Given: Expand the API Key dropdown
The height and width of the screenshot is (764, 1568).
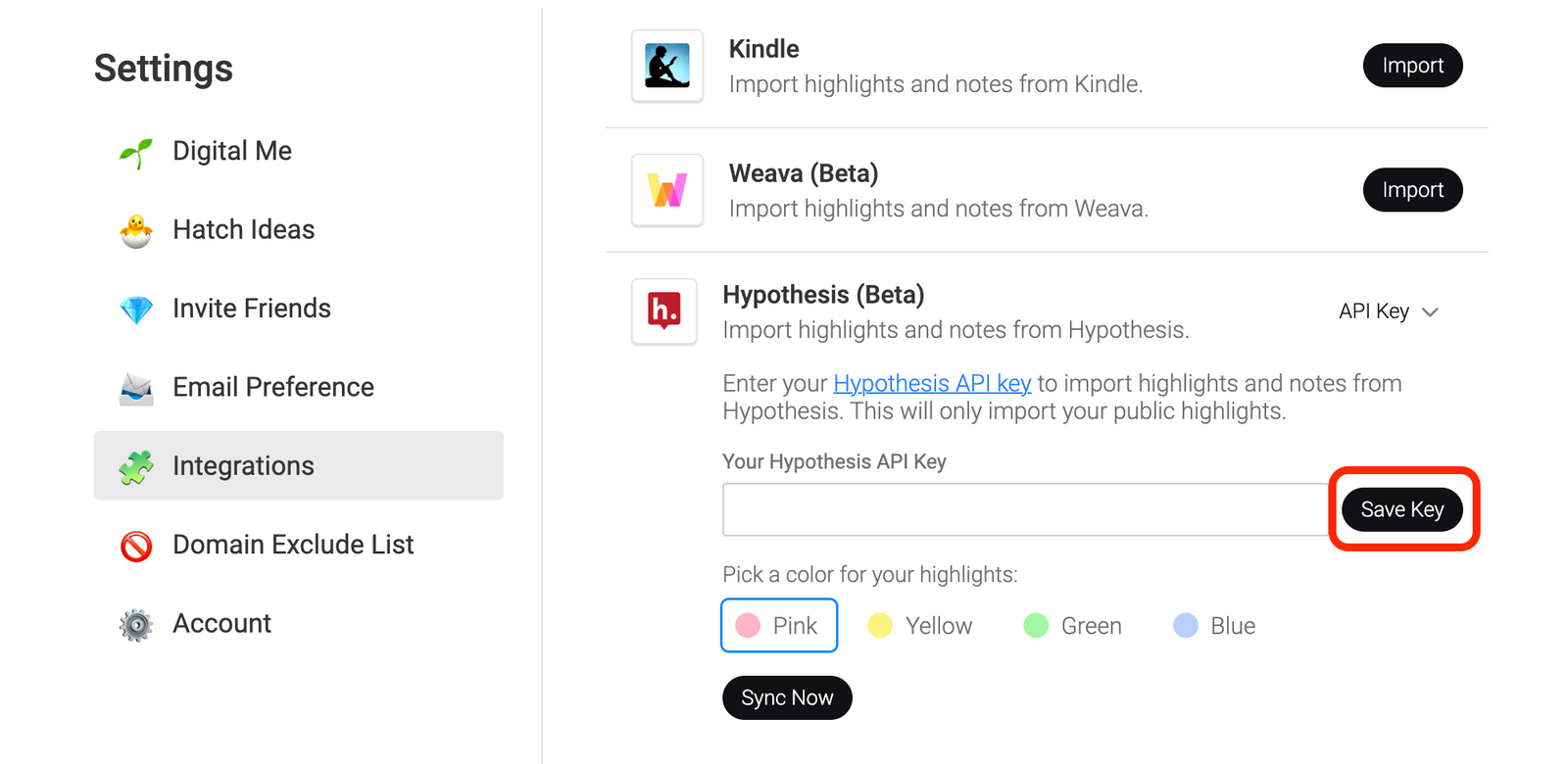Looking at the screenshot, I should 1389,311.
